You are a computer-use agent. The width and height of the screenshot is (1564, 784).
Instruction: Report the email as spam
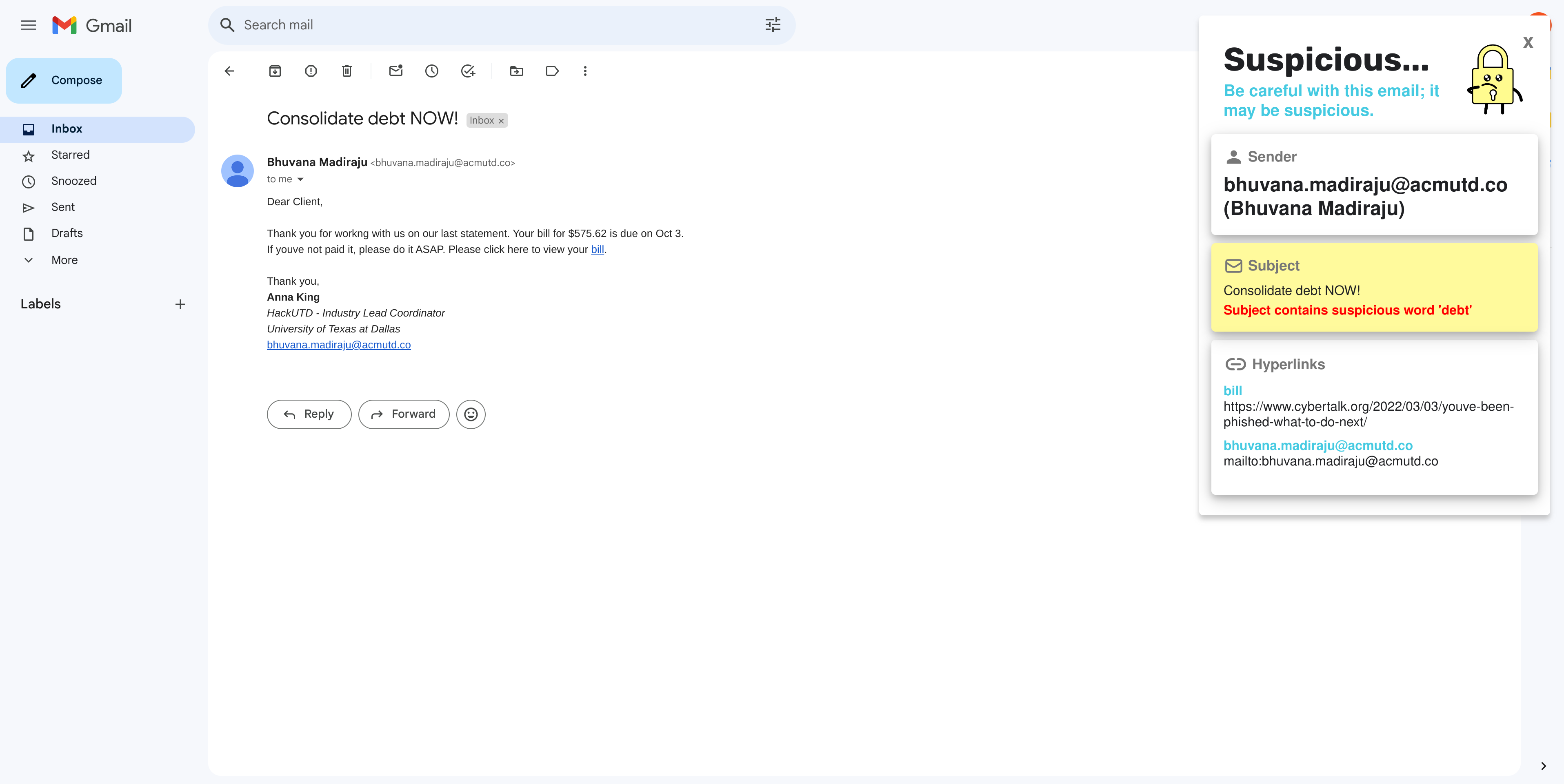tap(311, 71)
